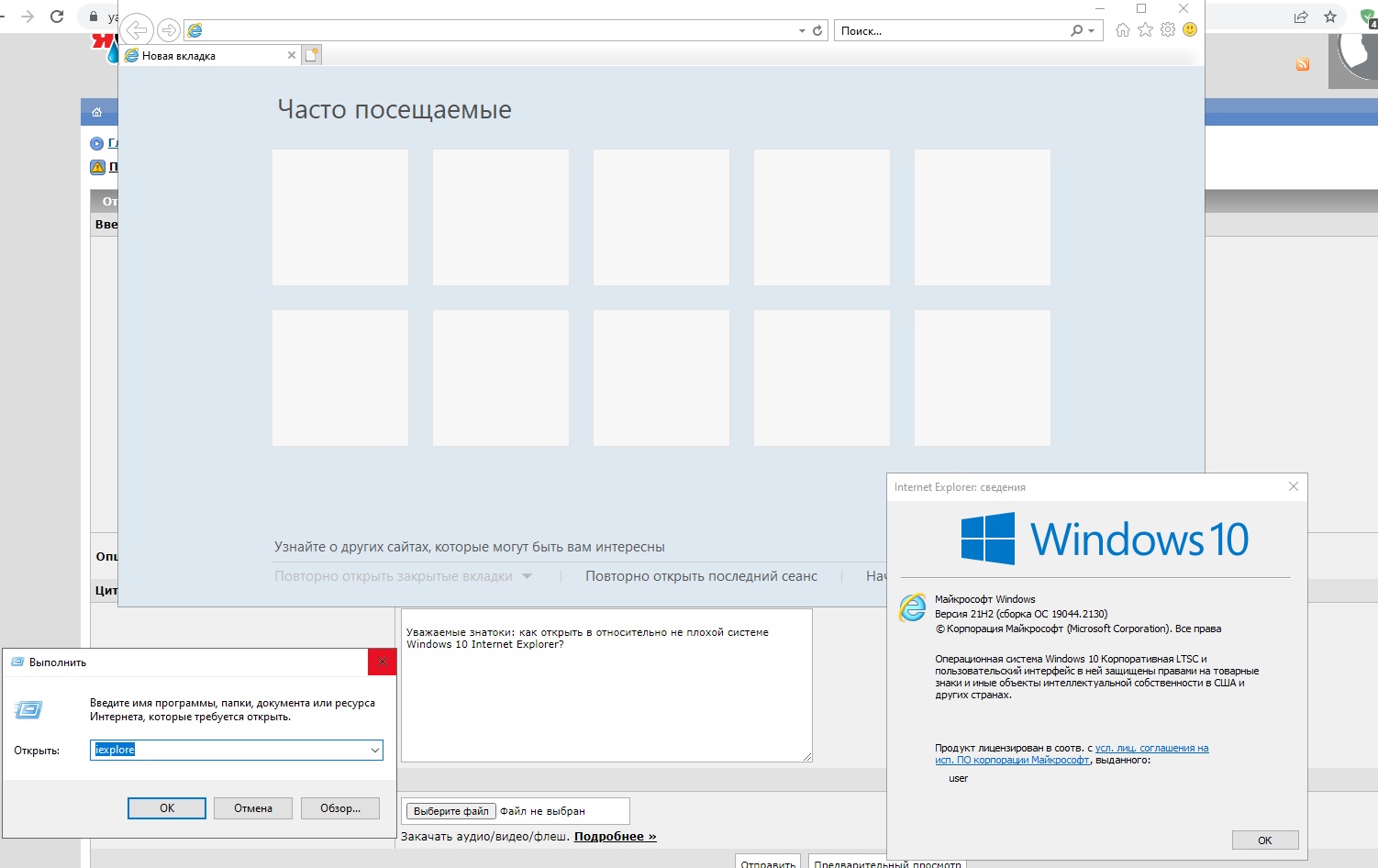Screen dimensions: 1378x868
Task: Go back in Internet Explorer
Action: point(136,30)
